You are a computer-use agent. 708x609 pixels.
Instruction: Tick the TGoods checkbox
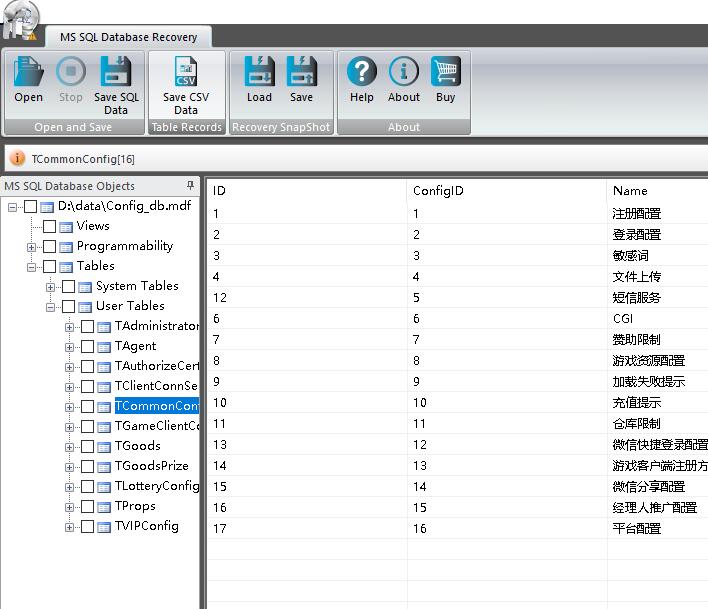click(87, 446)
